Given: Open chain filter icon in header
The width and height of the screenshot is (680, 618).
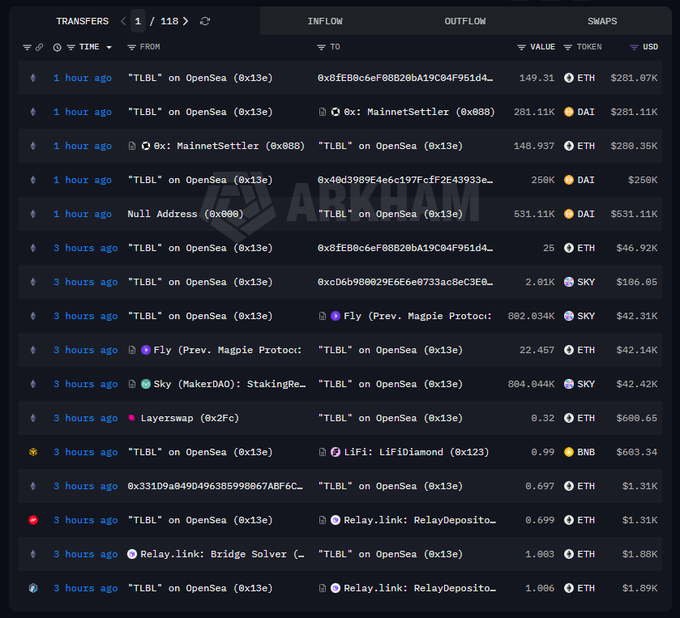Looking at the screenshot, I should click(27, 47).
